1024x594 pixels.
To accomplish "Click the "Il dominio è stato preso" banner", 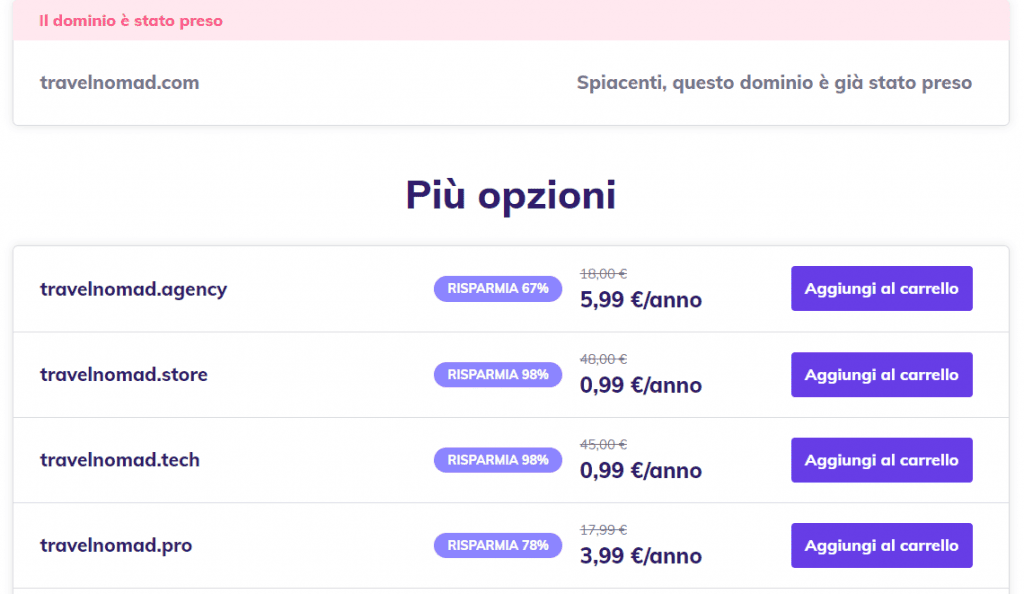I will point(131,21).
